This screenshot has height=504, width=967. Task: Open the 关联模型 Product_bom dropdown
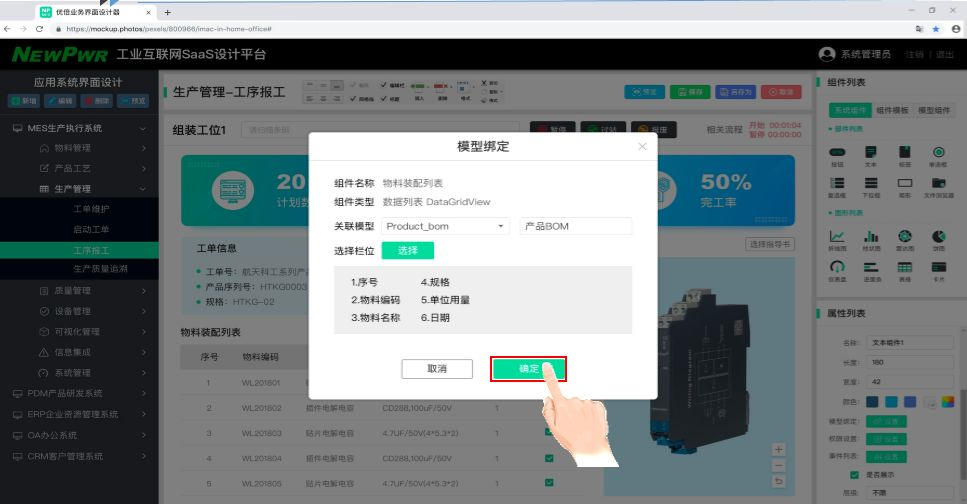pos(446,226)
